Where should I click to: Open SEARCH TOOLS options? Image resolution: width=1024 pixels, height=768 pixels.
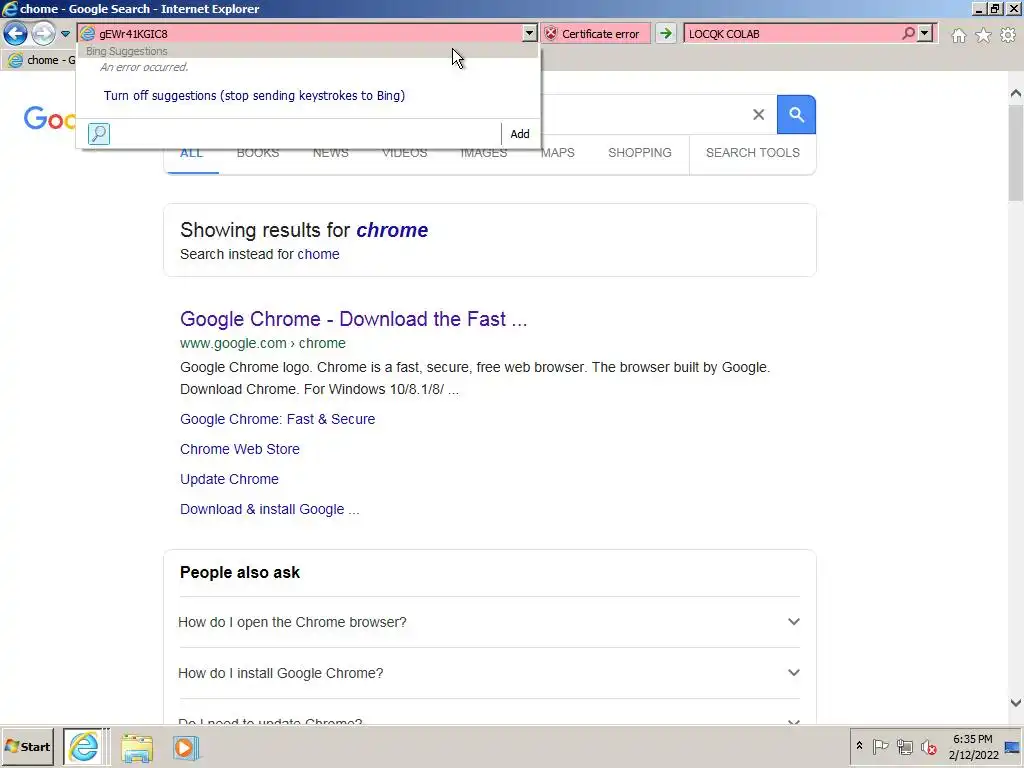(x=752, y=153)
